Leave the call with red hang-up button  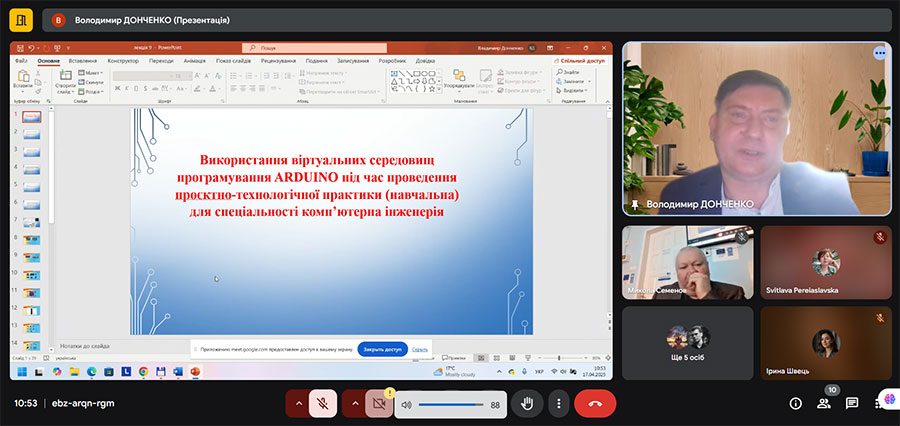point(595,403)
